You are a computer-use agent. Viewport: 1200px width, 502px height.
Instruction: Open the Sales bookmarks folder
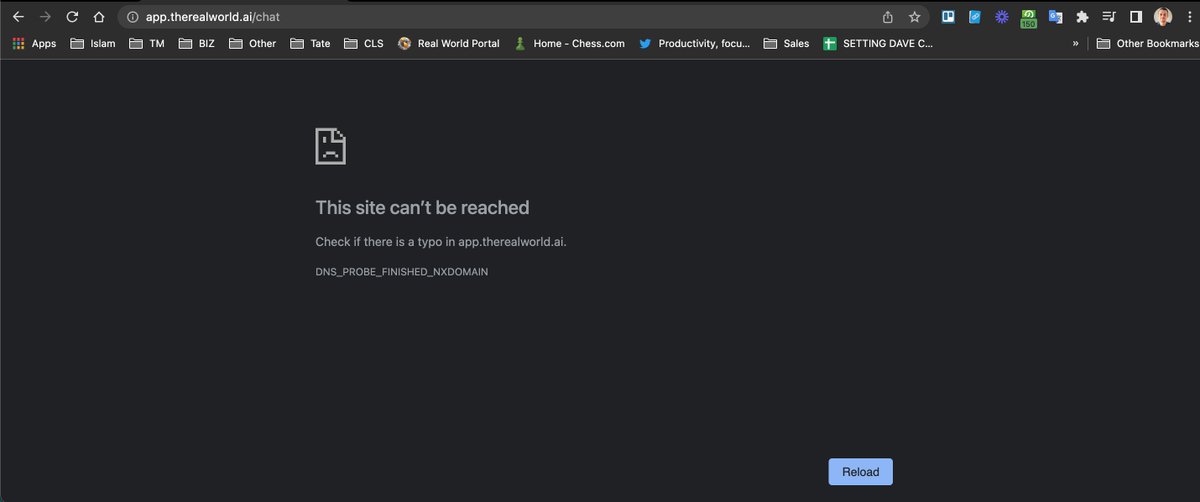(786, 44)
